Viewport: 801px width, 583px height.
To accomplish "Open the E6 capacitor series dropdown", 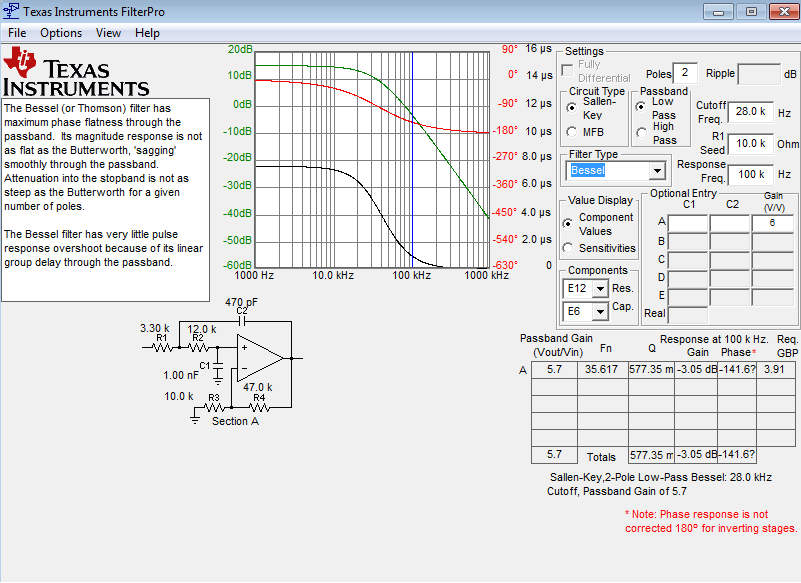I will (x=600, y=312).
